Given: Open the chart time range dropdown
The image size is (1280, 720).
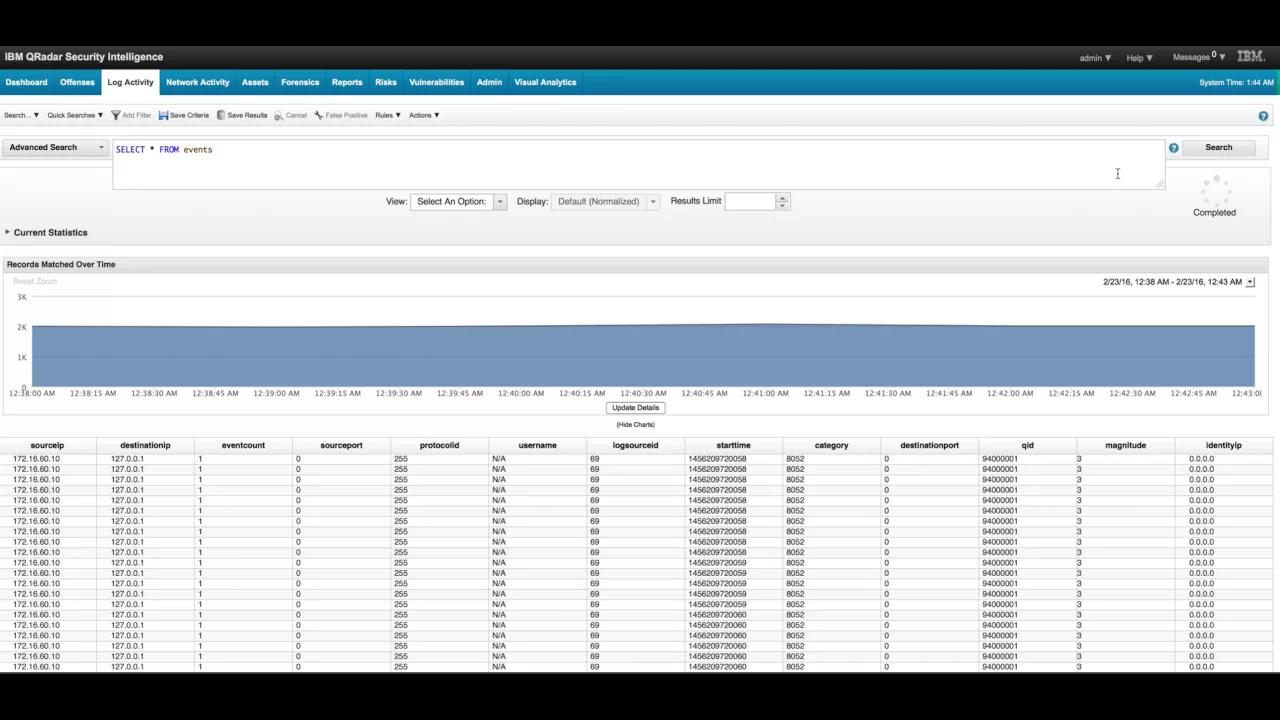Looking at the screenshot, I should tap(1250, 282).
